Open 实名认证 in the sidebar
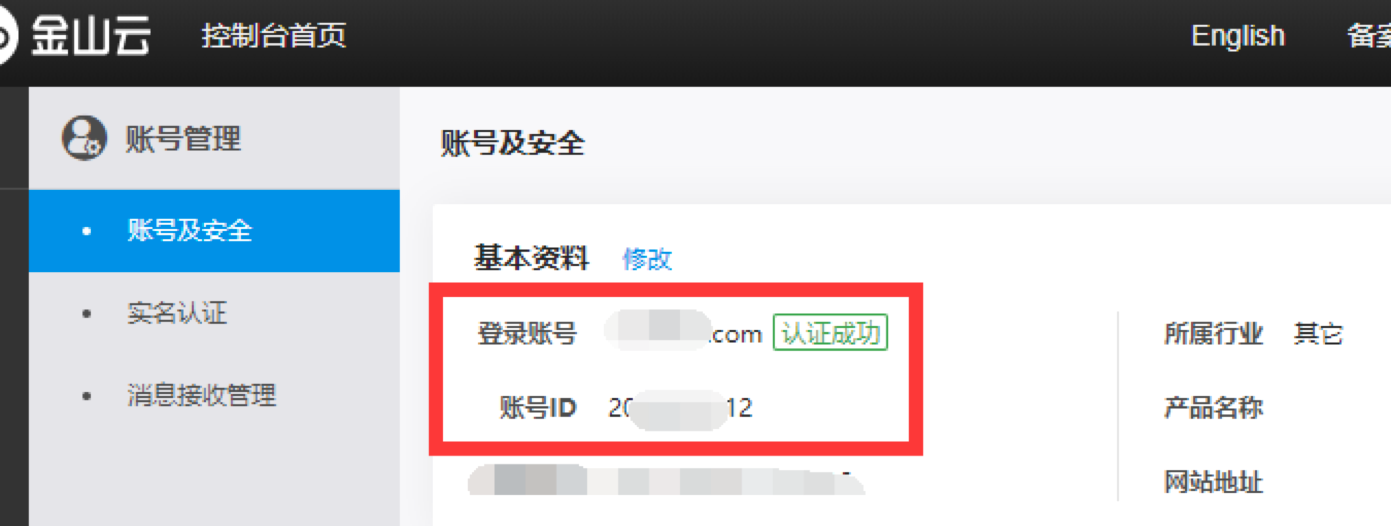 tap(214, 313)
